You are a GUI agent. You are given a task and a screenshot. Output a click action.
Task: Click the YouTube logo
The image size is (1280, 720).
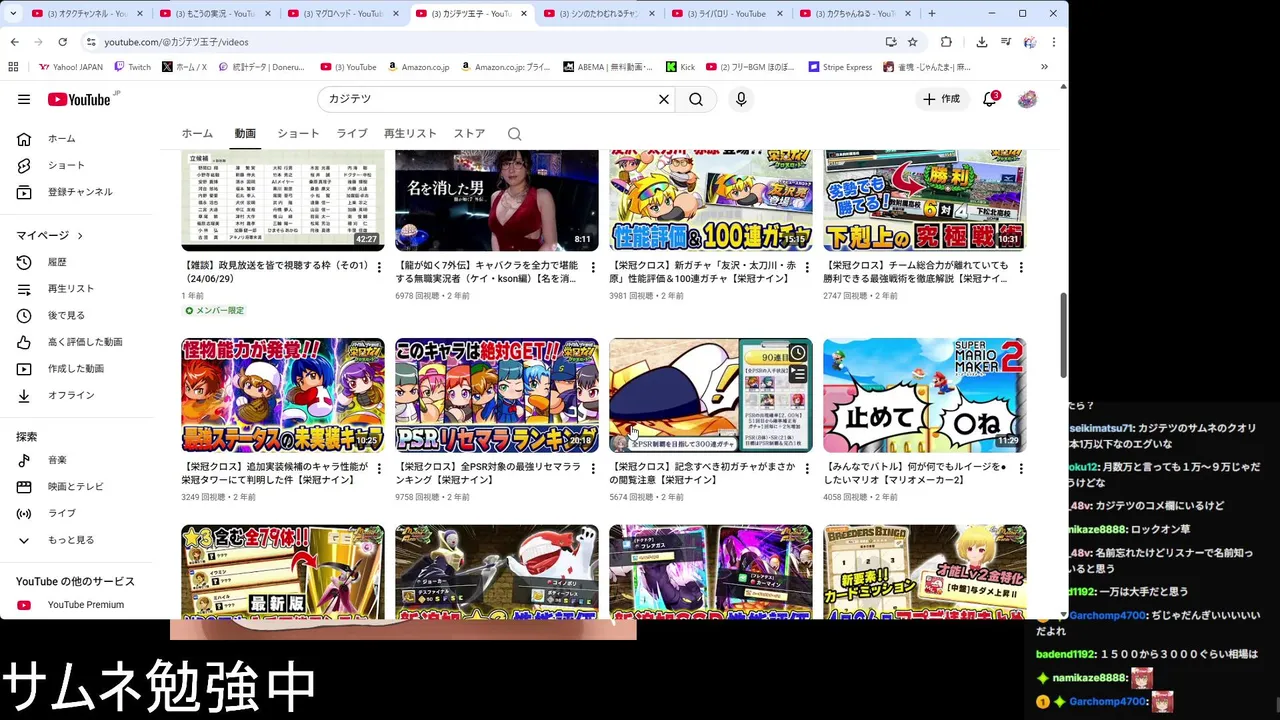[x=80, y=99]
